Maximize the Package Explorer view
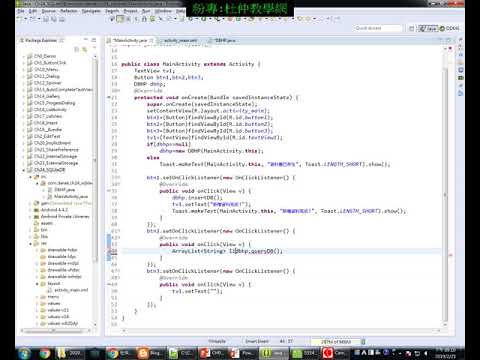 coord(94,40)
